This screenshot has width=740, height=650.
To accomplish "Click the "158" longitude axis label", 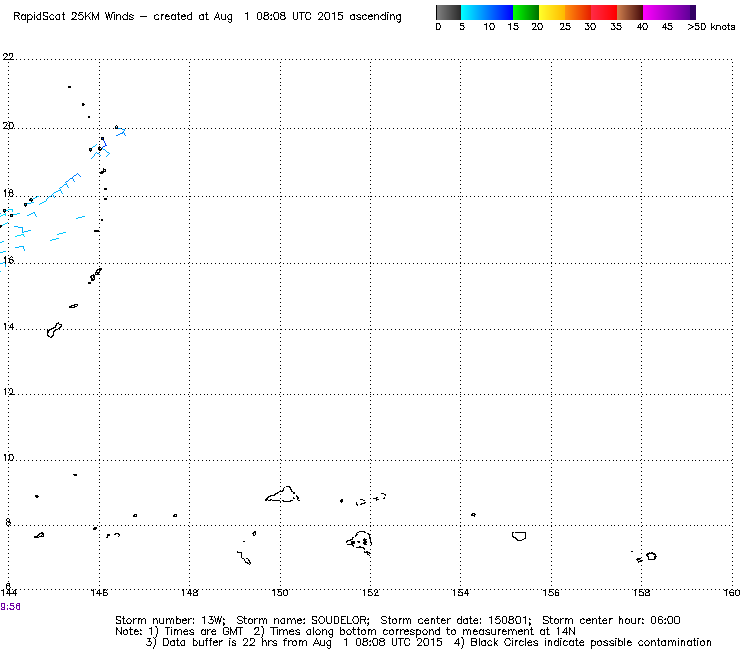I will [641, 592].
